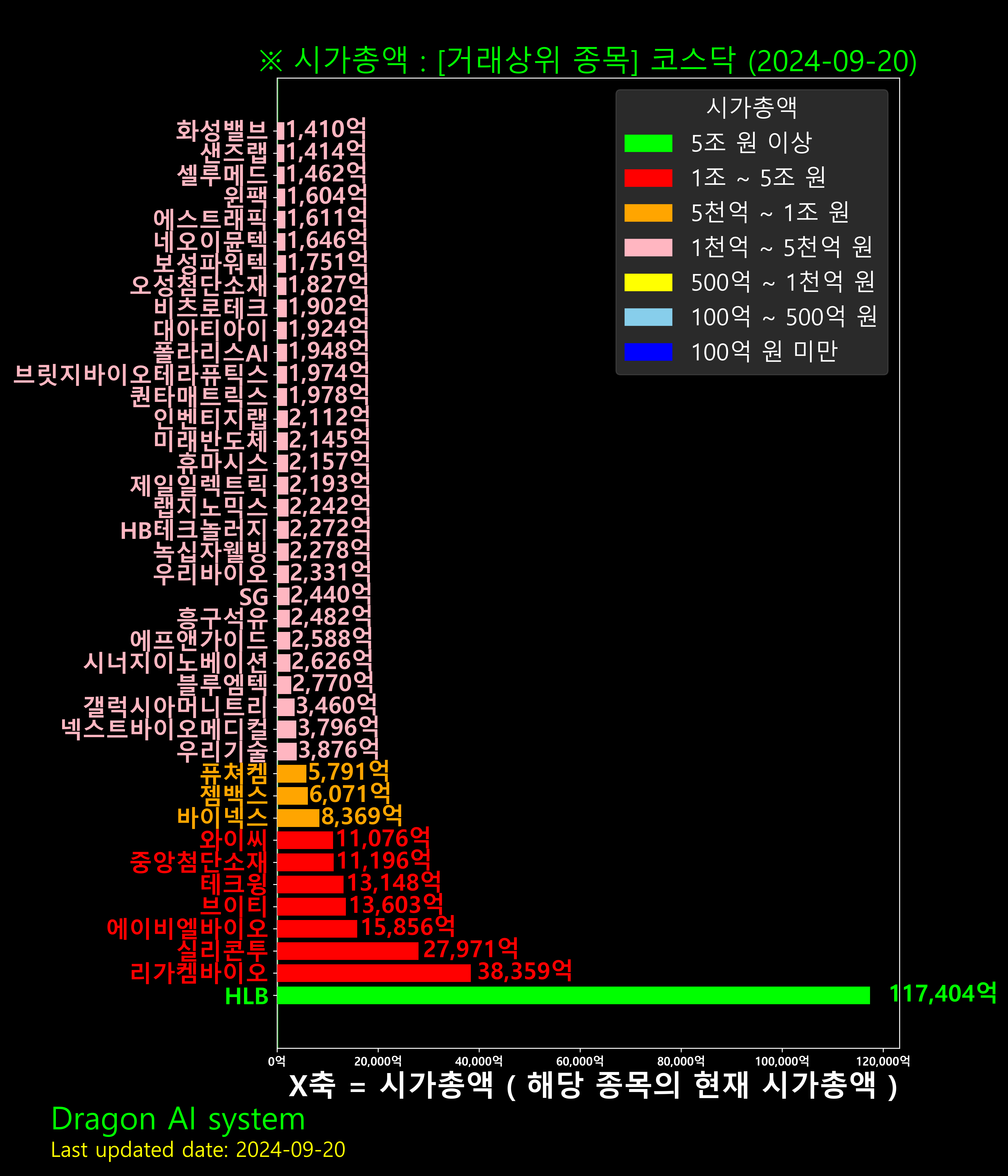Click the stock name '에프앤가이드'
This screenshot has height=1176, width=1008.
(x=199, y=640)
